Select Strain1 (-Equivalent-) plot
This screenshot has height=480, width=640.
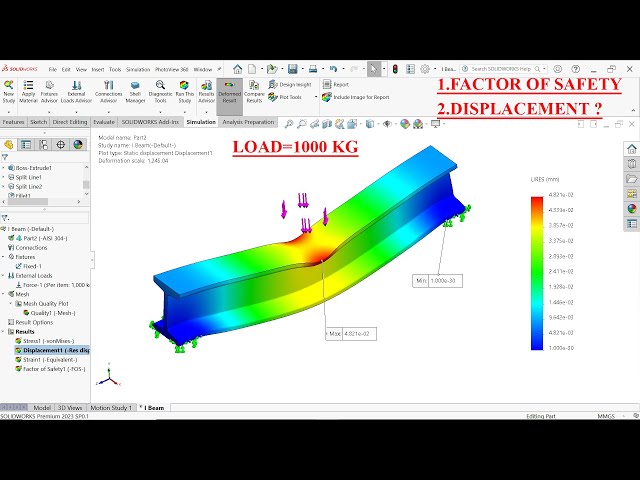[46, 360]
